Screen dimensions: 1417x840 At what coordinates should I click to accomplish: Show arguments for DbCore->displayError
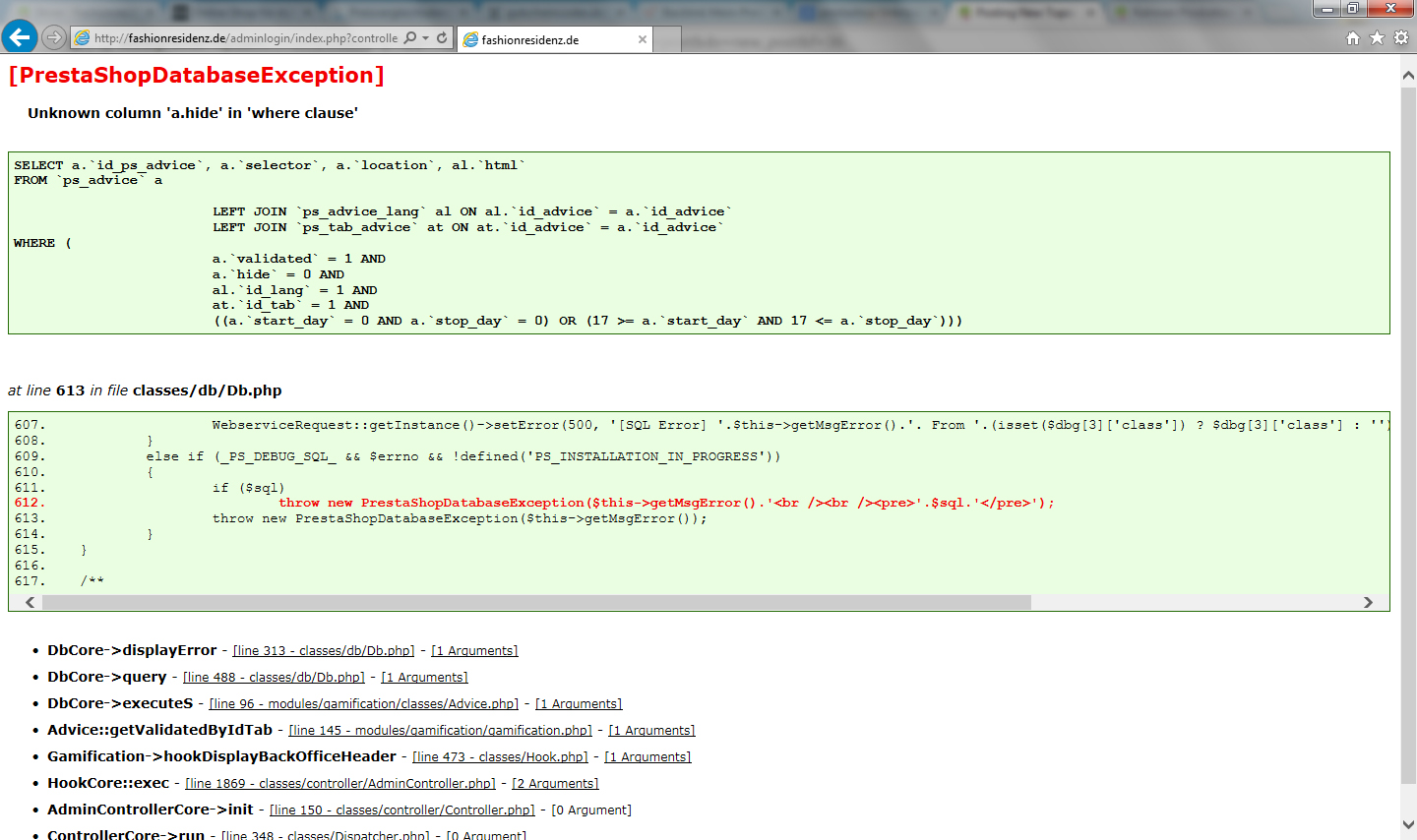pos(474,651)
